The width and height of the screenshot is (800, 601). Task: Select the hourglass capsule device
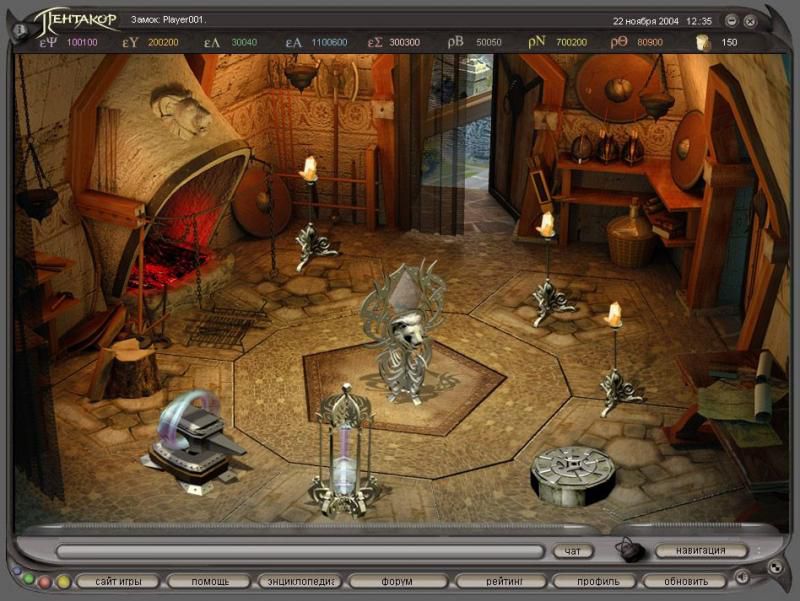343,449
